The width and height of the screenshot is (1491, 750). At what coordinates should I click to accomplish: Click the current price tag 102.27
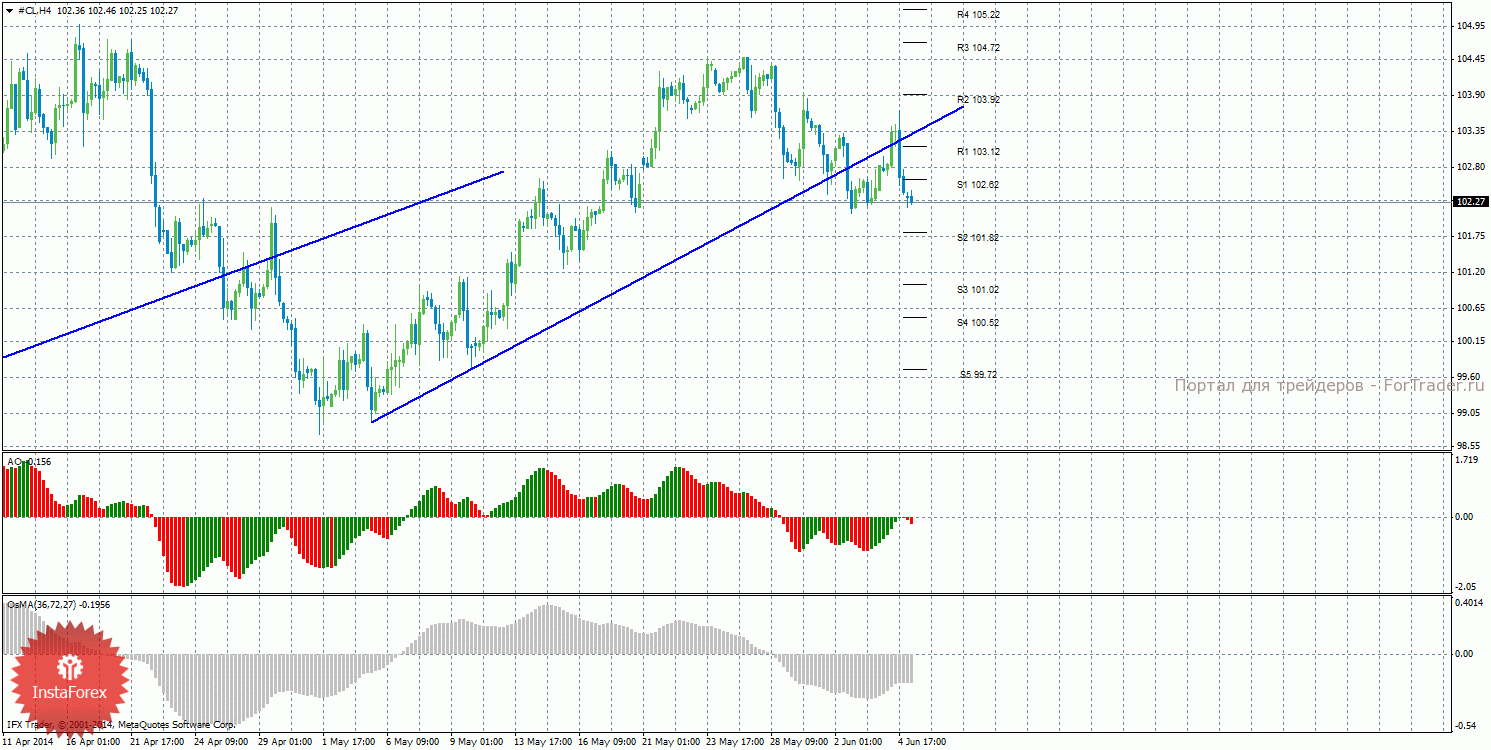(x=1469, y=202)
